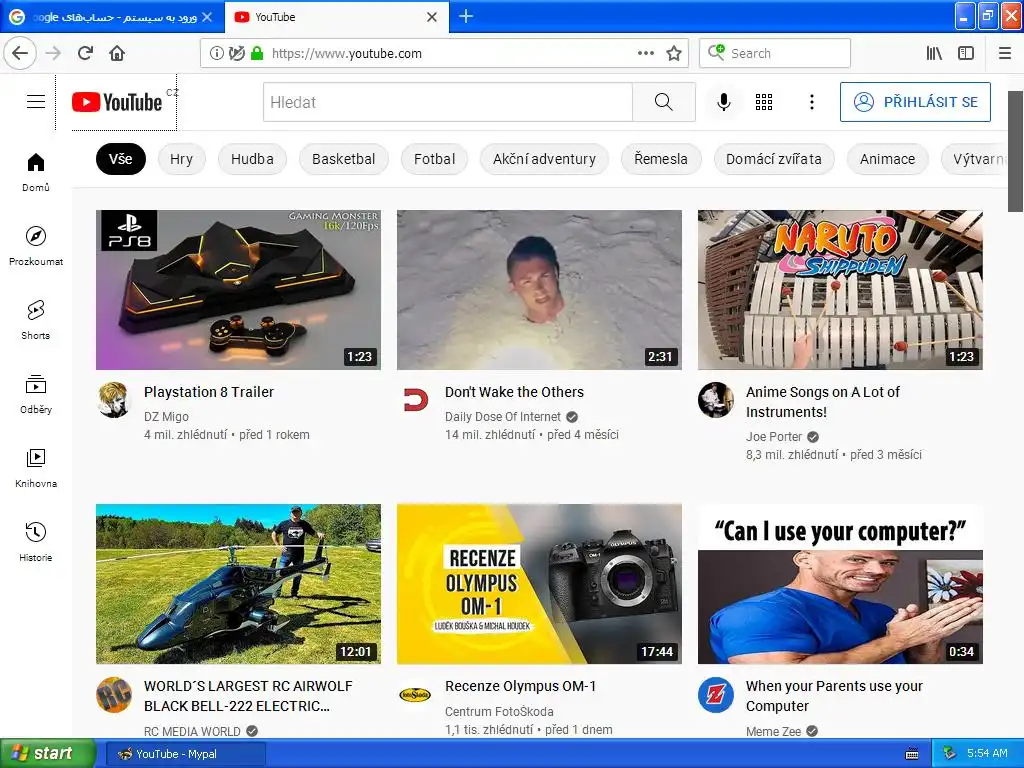Select the Hry filter chip

point(182,159)
